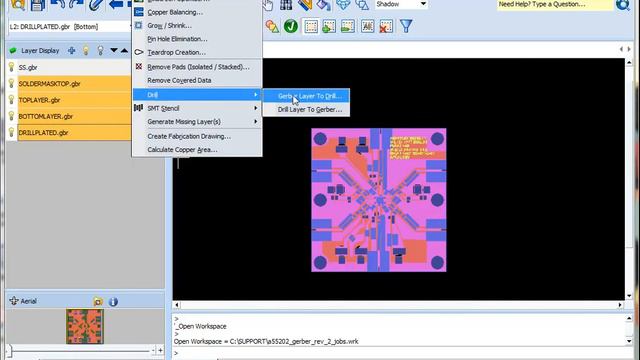
Task: Click the Need Help? question input field
Action: click(555, 4)
